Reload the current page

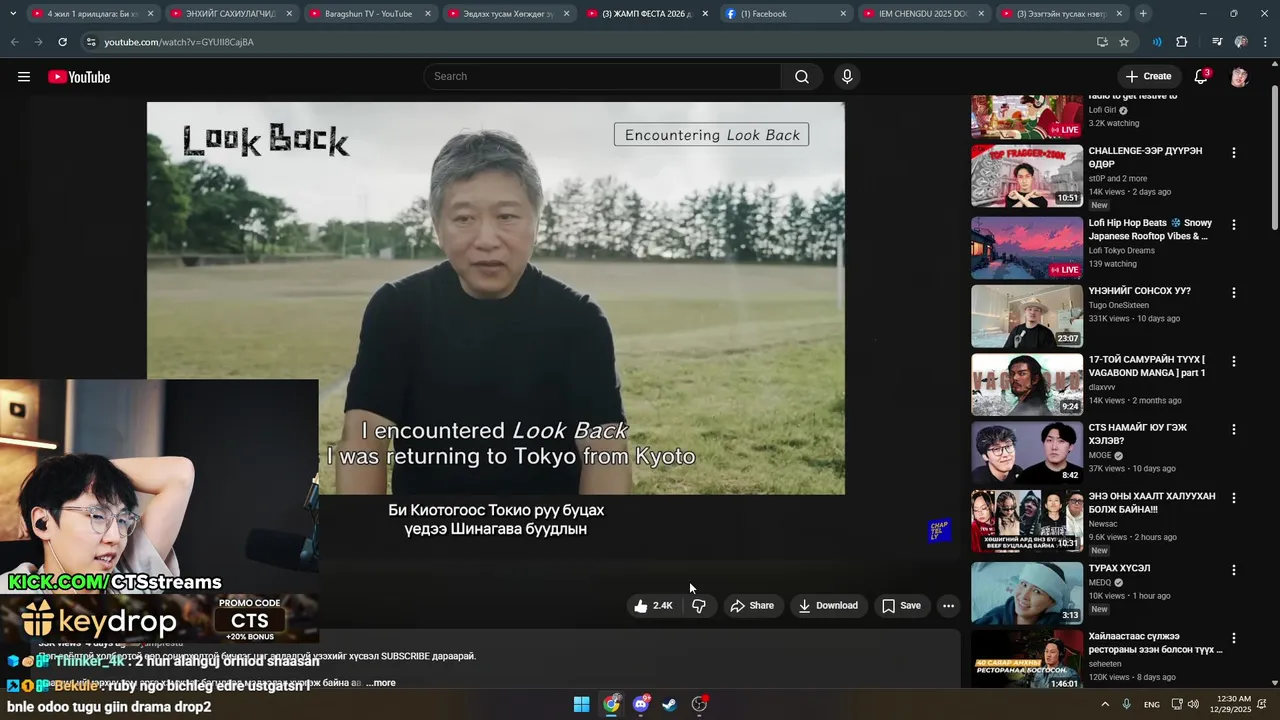click(62, 42)
